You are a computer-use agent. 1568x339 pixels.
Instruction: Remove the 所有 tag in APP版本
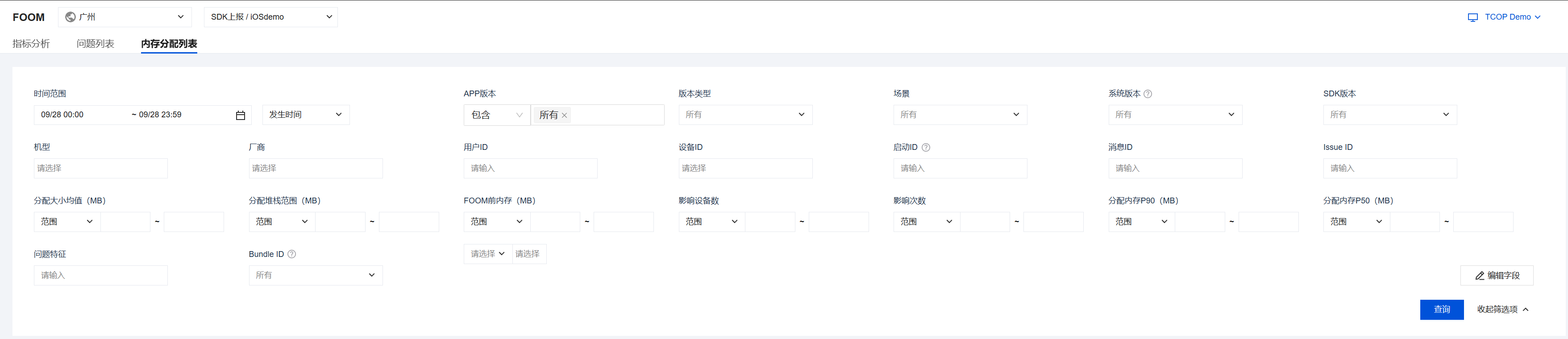(564, 115)
